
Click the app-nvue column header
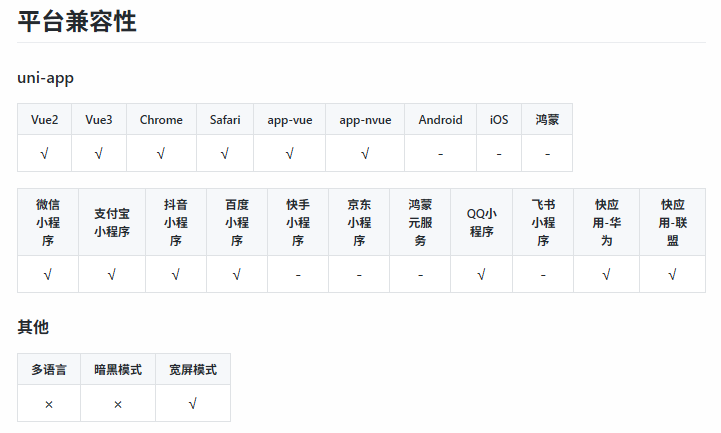click(365, 120)
